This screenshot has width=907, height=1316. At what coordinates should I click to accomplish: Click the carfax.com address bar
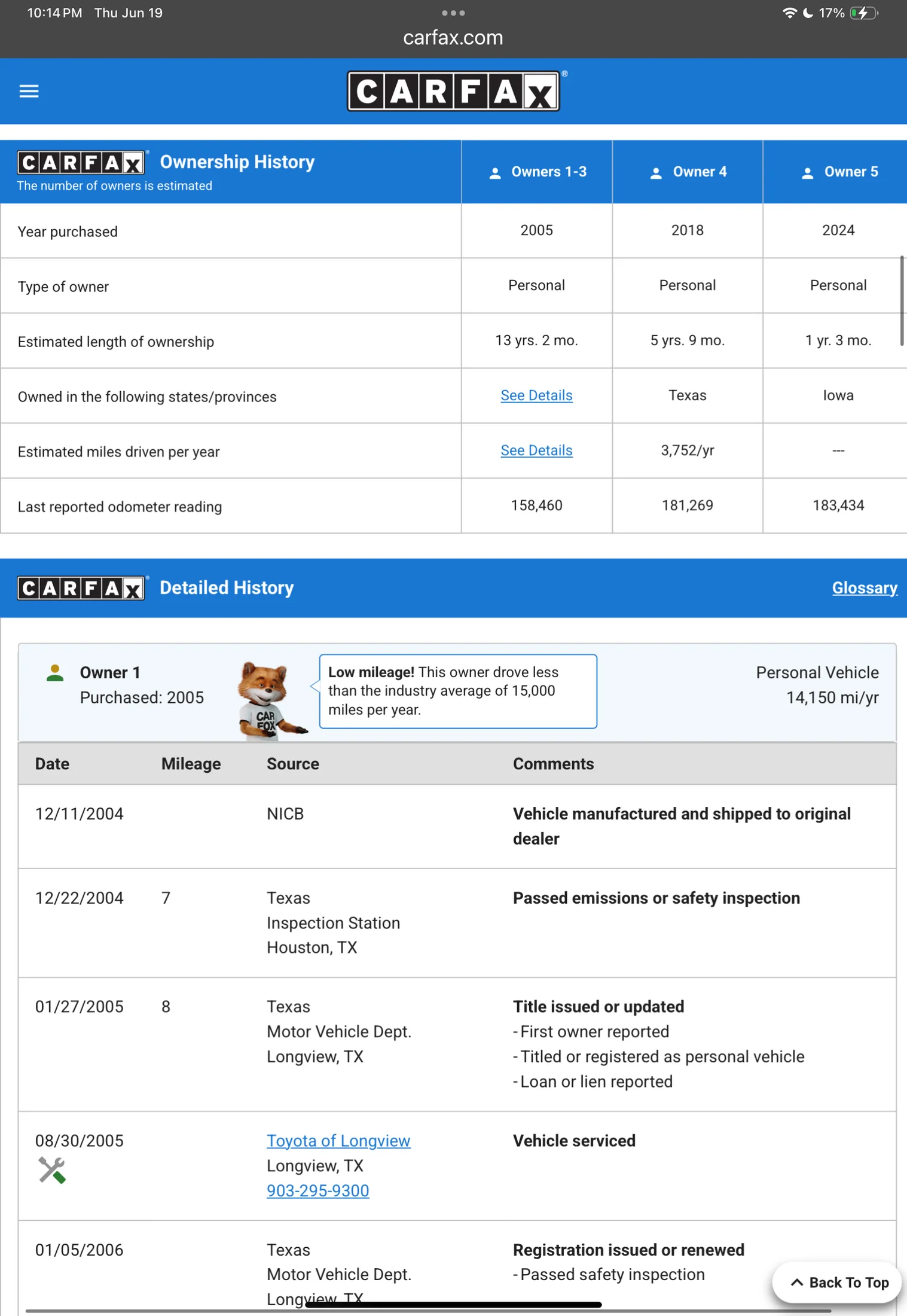click(x=453, y=38)
